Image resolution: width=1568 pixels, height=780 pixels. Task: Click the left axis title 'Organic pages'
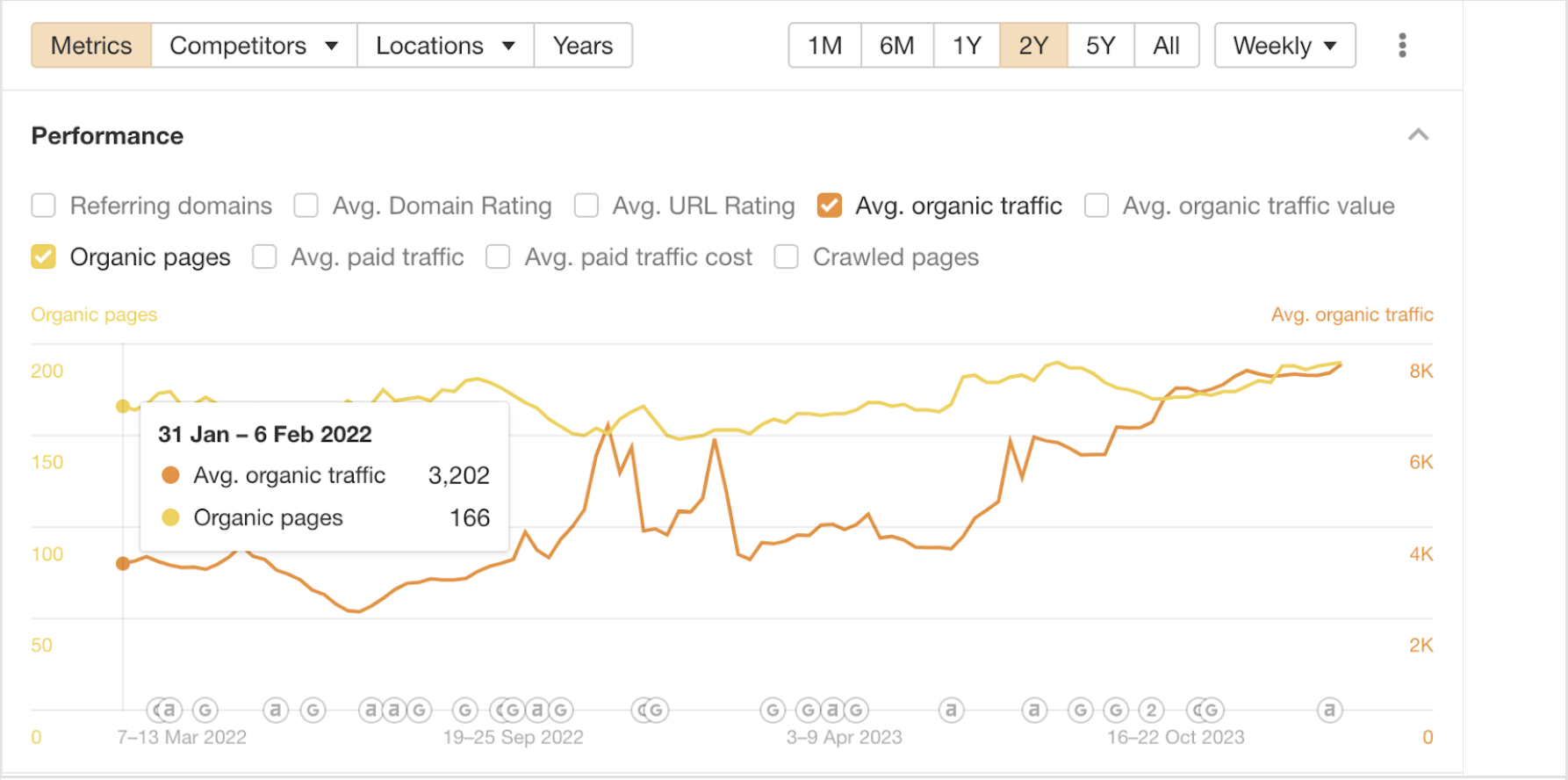94,314
